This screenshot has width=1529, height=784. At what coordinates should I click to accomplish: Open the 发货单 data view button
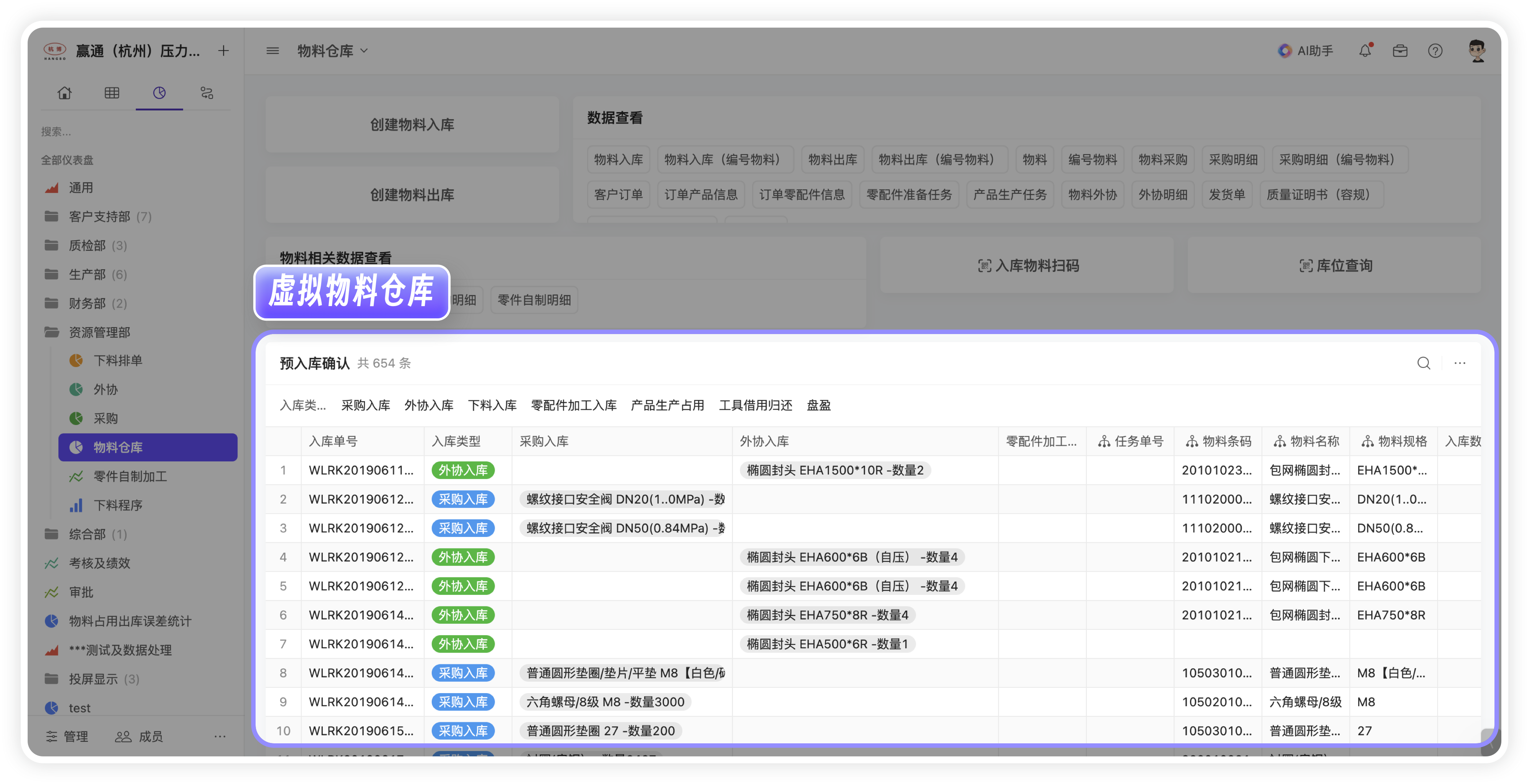tap(1227, 194)
